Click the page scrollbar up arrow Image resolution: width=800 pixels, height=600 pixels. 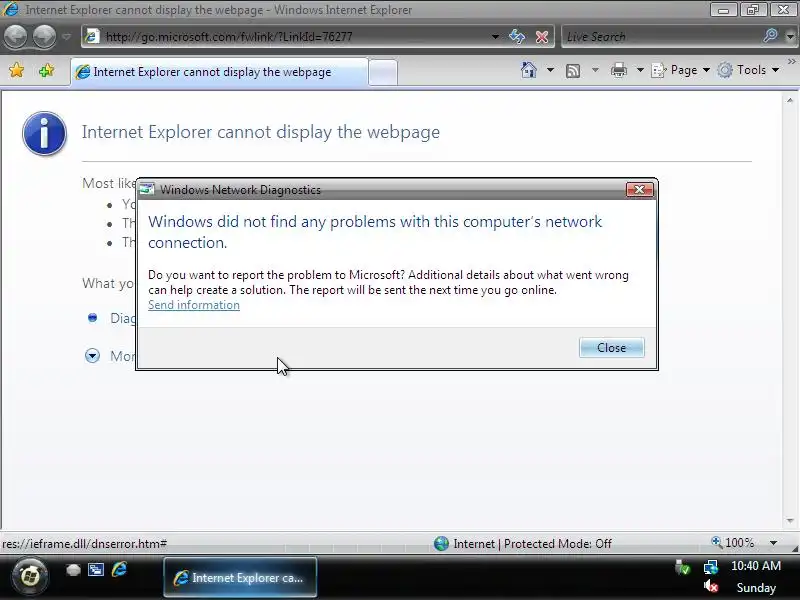[x=790, y=101]
